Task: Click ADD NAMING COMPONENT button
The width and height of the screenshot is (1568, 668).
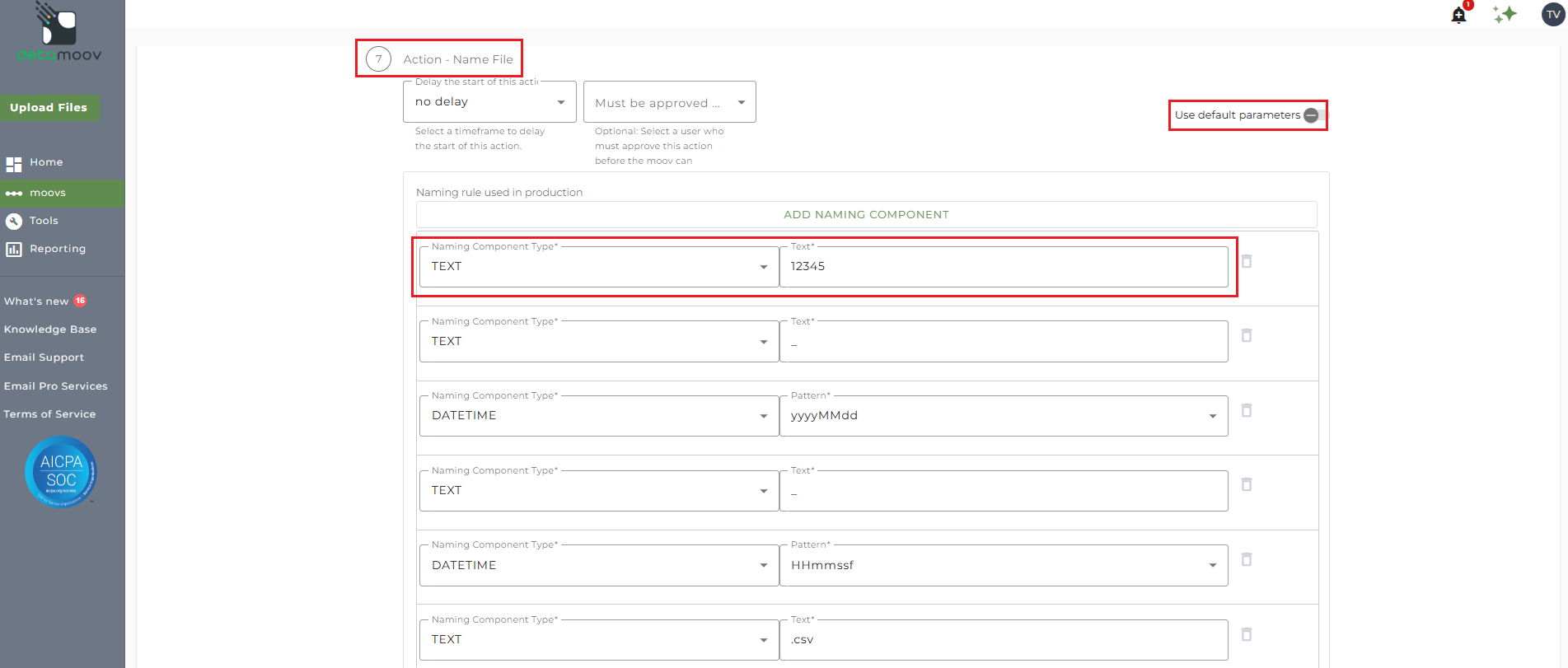Action: (x=866, y=215)
